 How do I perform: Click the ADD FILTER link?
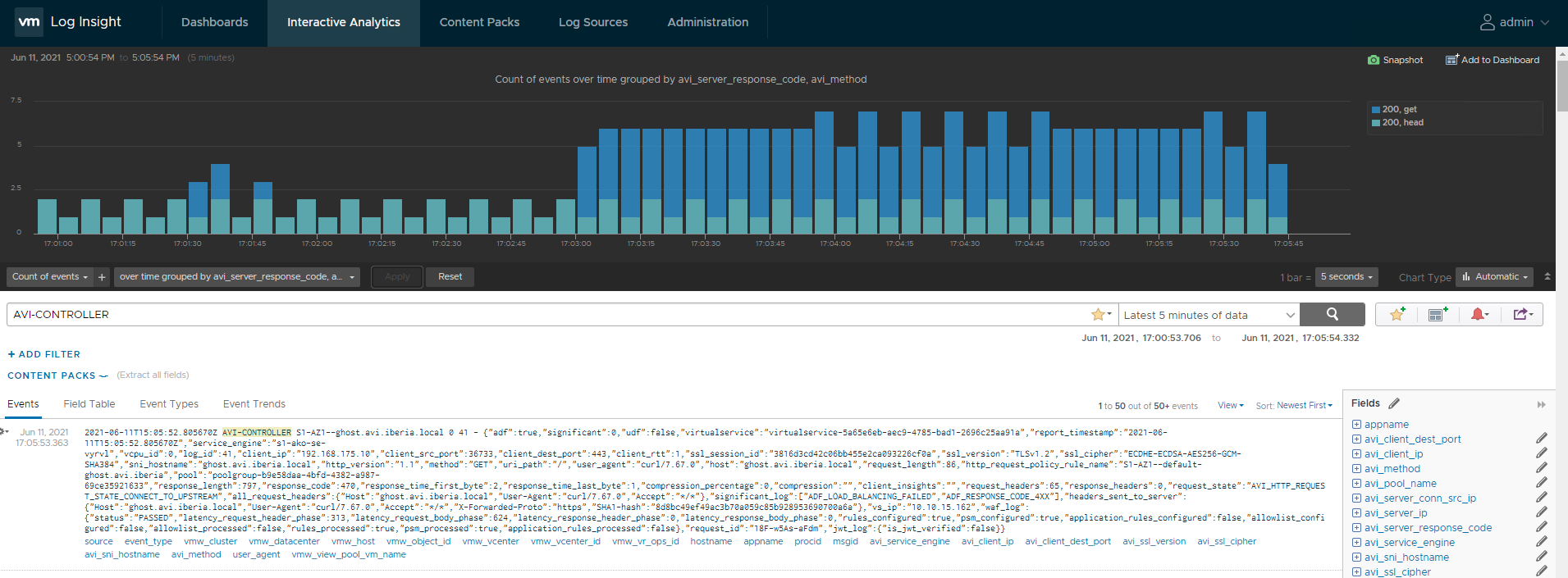tap(44, 354)
